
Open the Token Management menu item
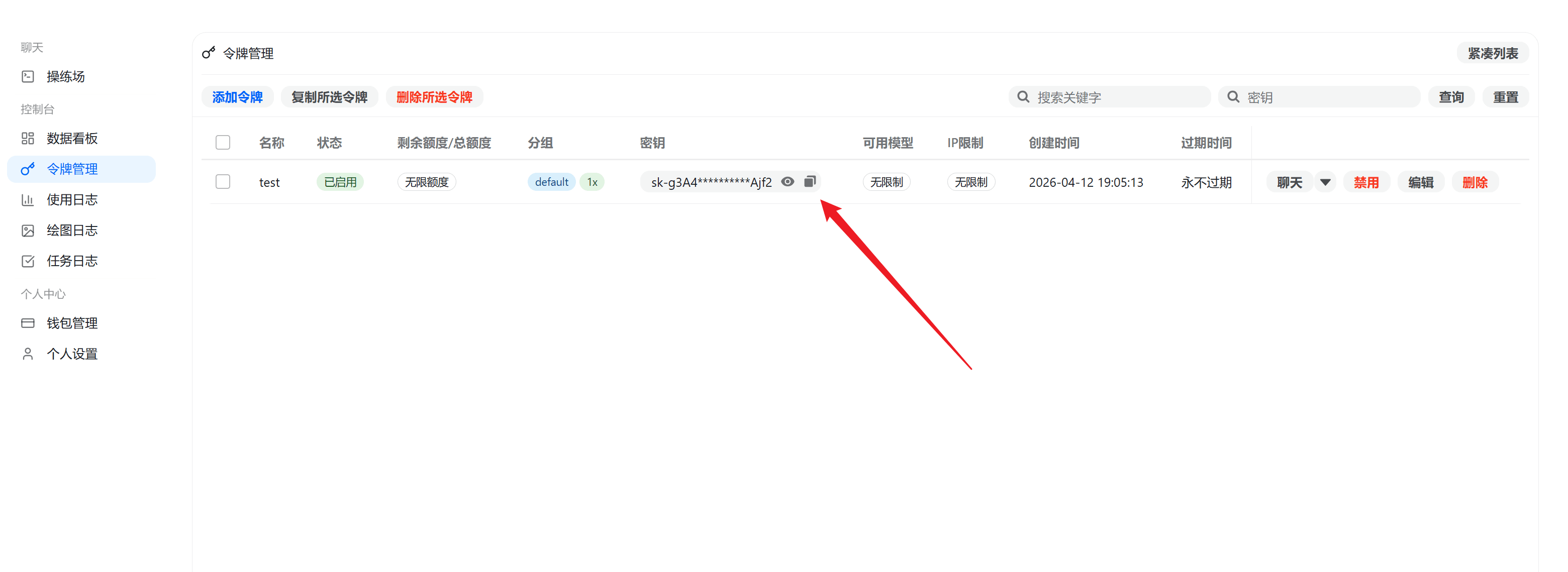click(72, 169)
